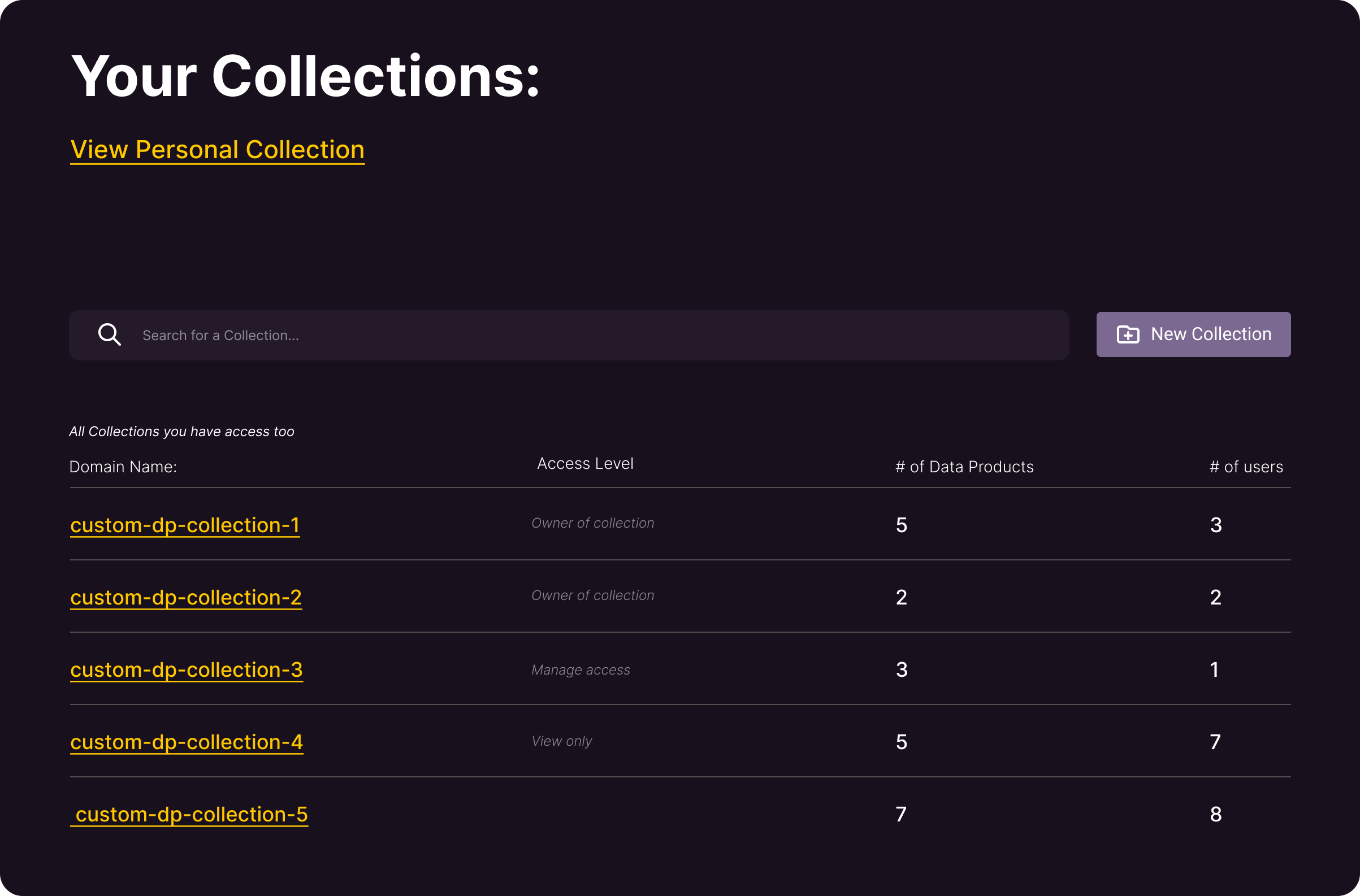Open custom-dp-collection-3 link
Screen dimensions: 1360x896
pyautogui.click(x=187, y=669)
